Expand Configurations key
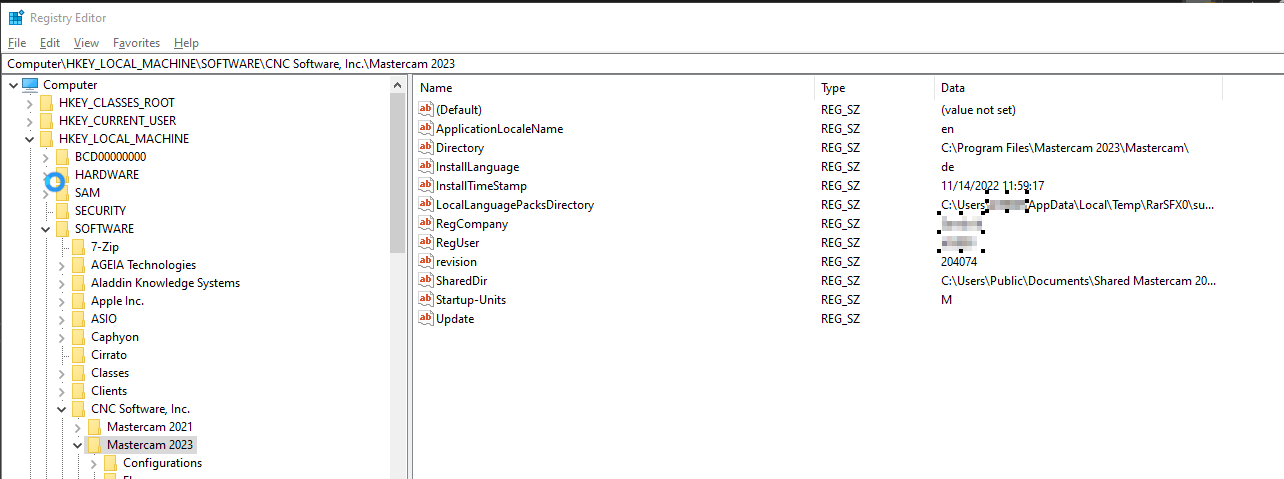 pos(92,463)
